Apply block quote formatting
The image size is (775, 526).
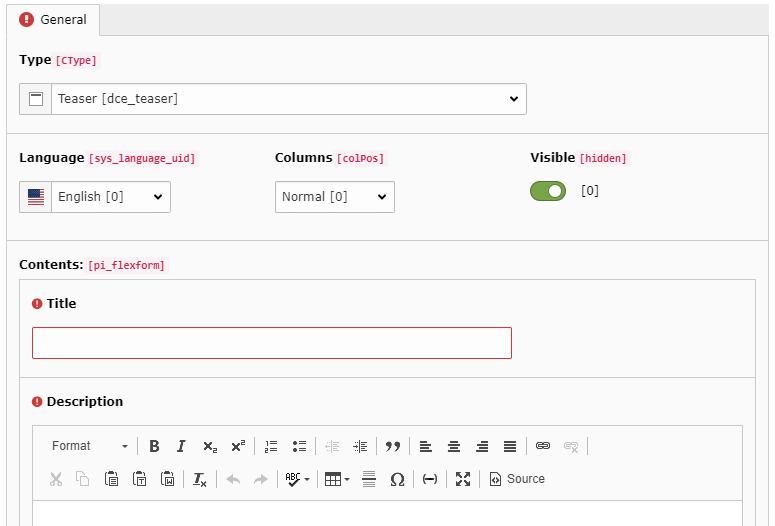coord(393,446)
